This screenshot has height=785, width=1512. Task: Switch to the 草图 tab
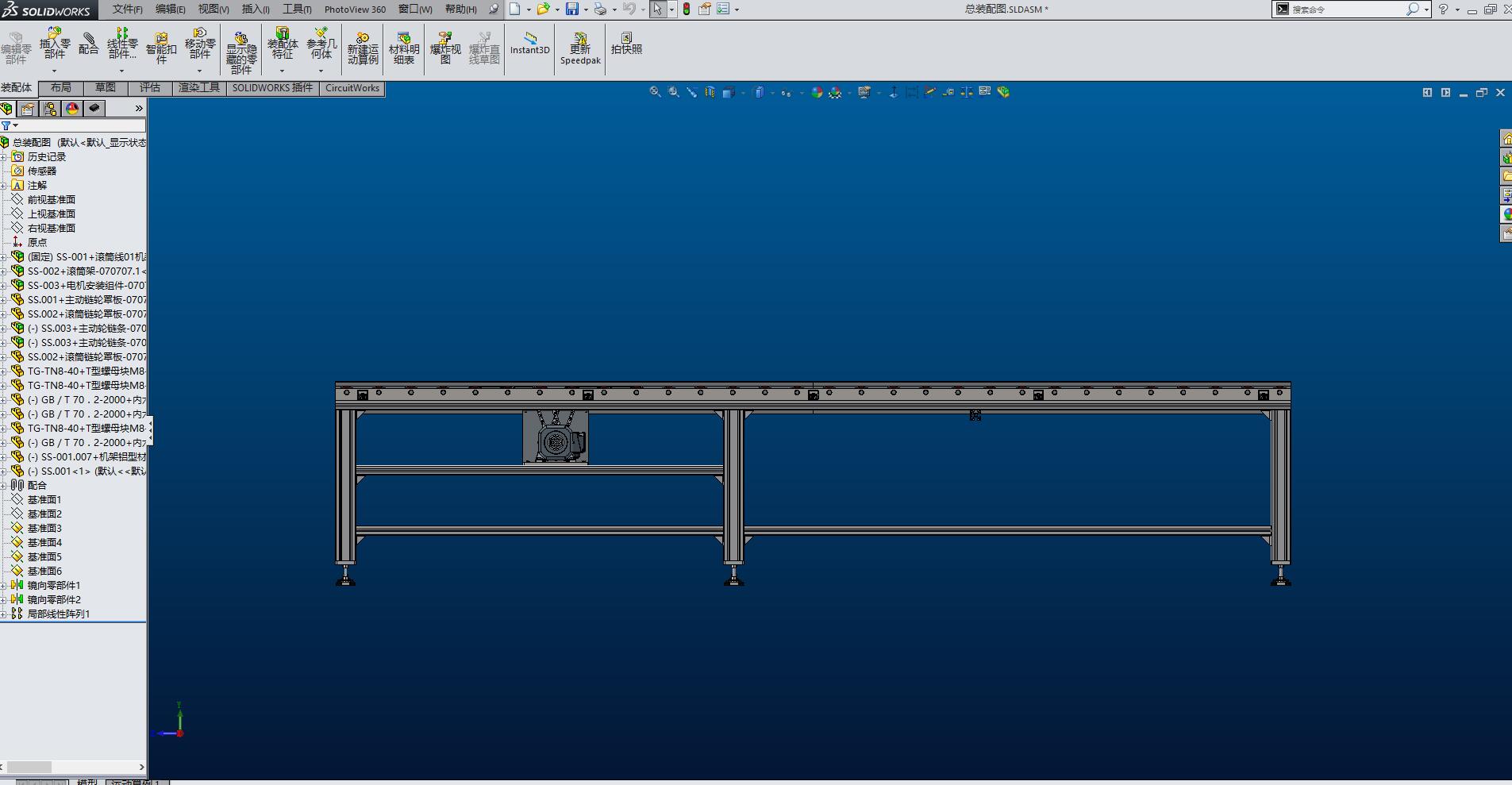click(x=105, y=88)
